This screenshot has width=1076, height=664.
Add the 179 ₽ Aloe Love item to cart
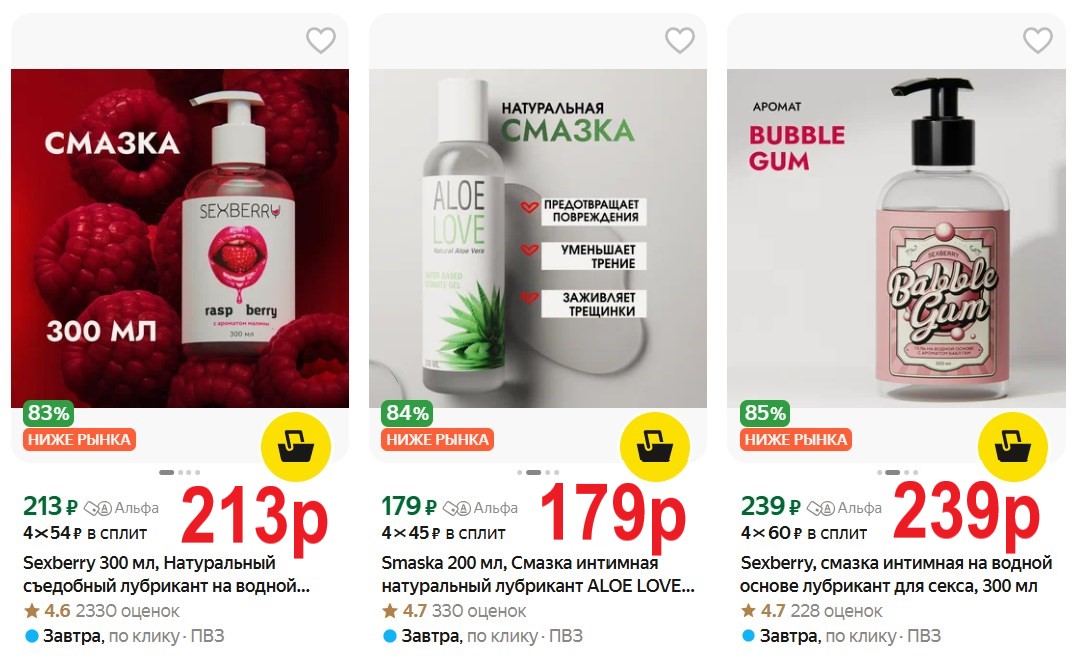(655, 447)
